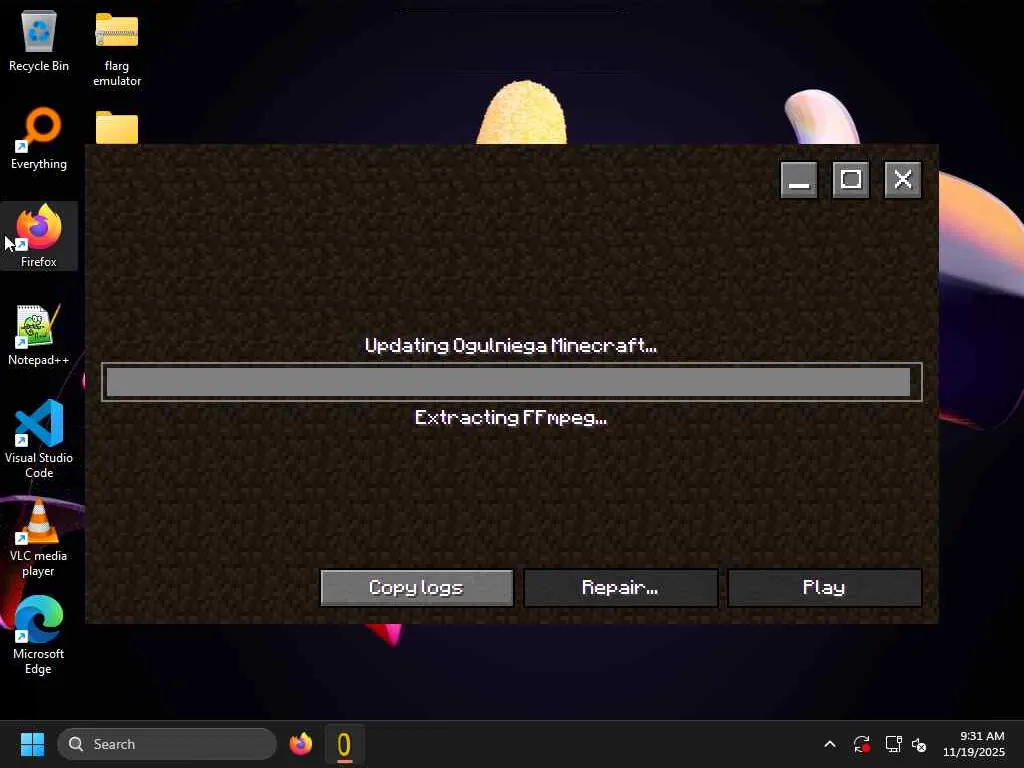This screenshot has height=768, width=1024.
Task: Launch the Everything search shortcut
Action: point(39,138)
